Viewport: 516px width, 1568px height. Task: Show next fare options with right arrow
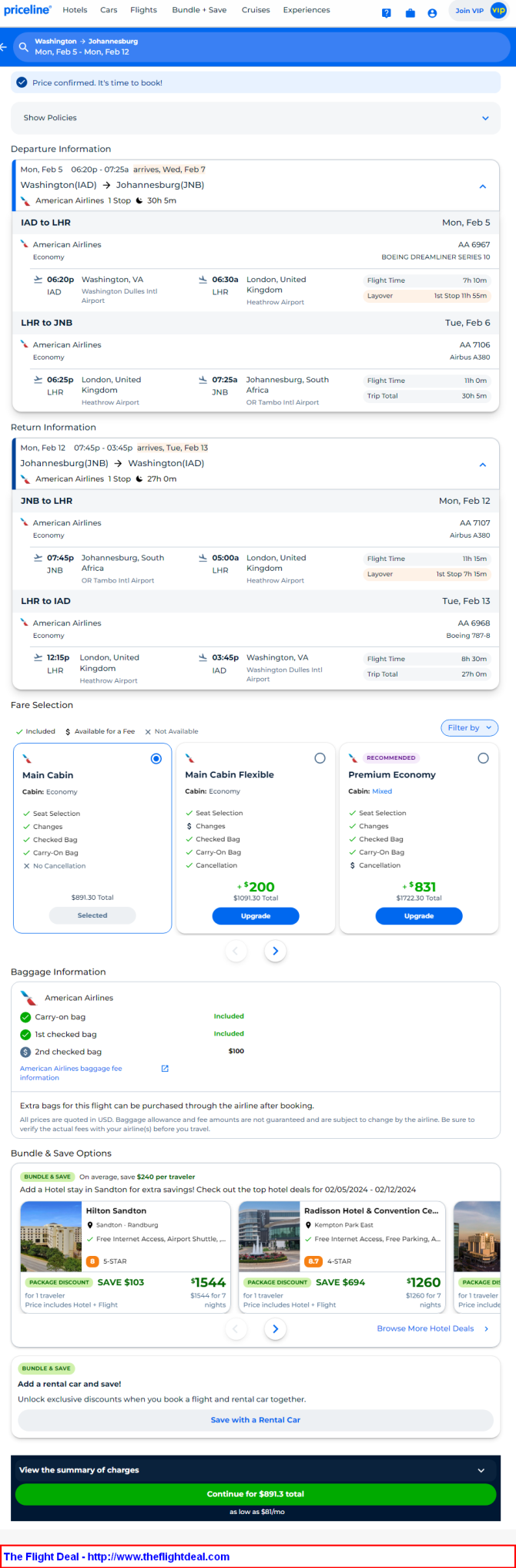(x=276, y=952)
